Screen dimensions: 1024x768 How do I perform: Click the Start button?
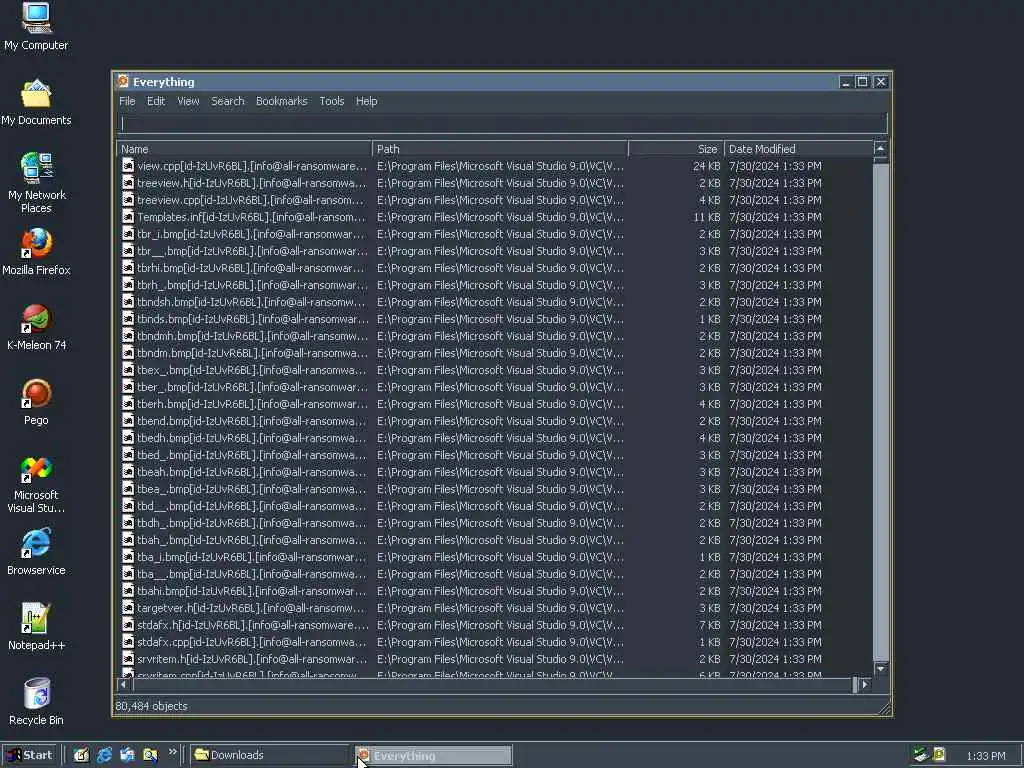click(31, 755)
